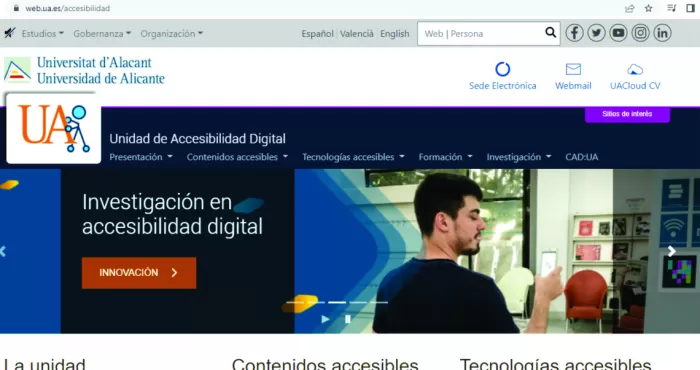Image resolution: width=700 pixels, height=370 pixels.
Task: Play the carousel slideshow
Action: tap(325, 319)
